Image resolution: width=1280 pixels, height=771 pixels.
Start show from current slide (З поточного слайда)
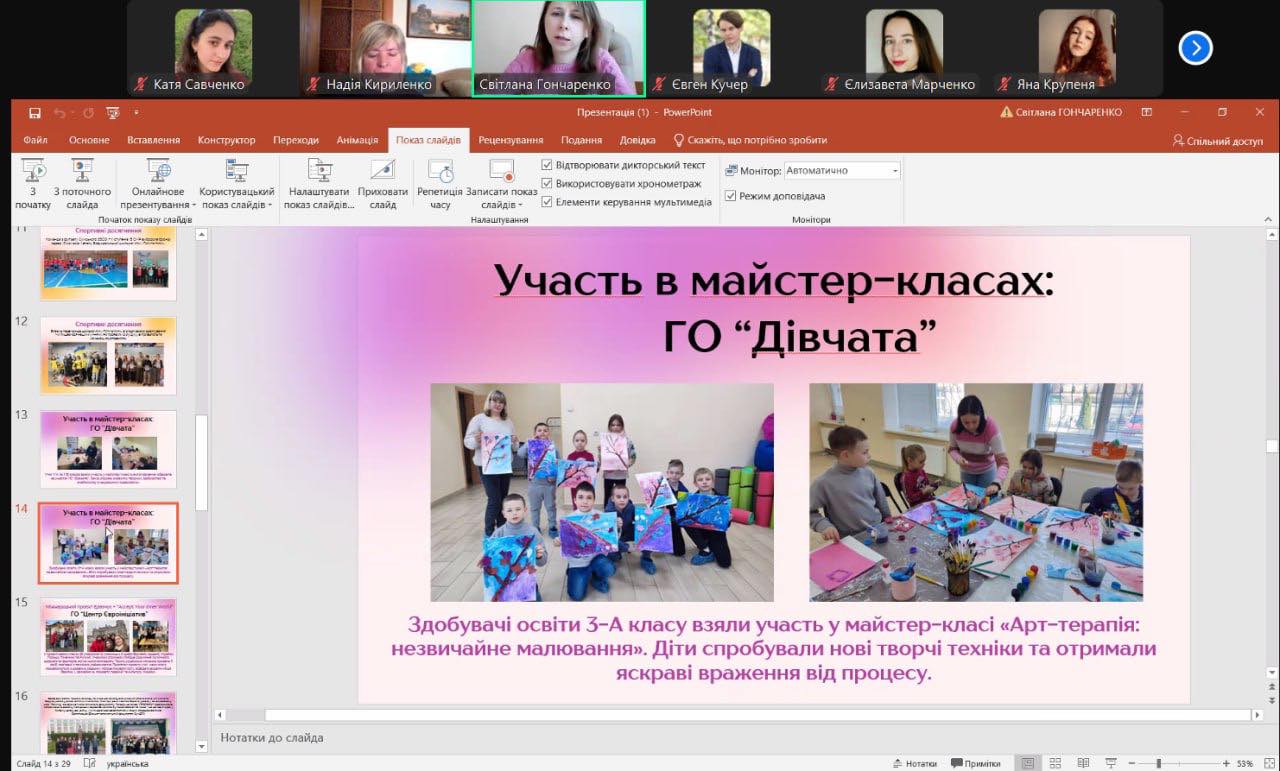tap(82, 184)
